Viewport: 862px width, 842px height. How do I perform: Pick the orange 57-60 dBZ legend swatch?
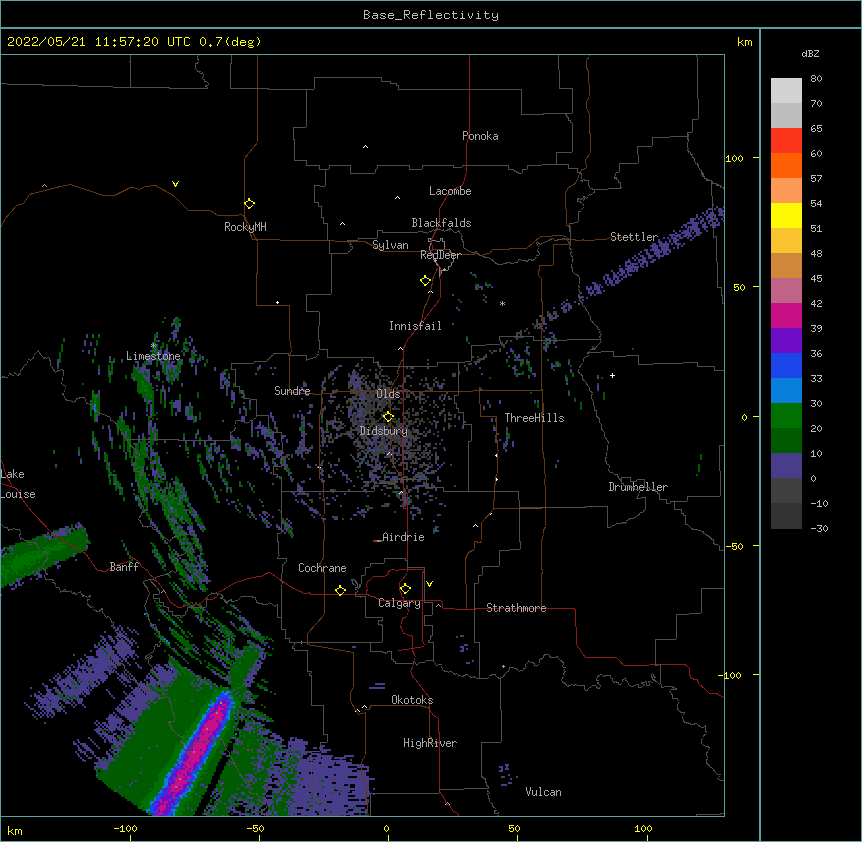(786, 165)
